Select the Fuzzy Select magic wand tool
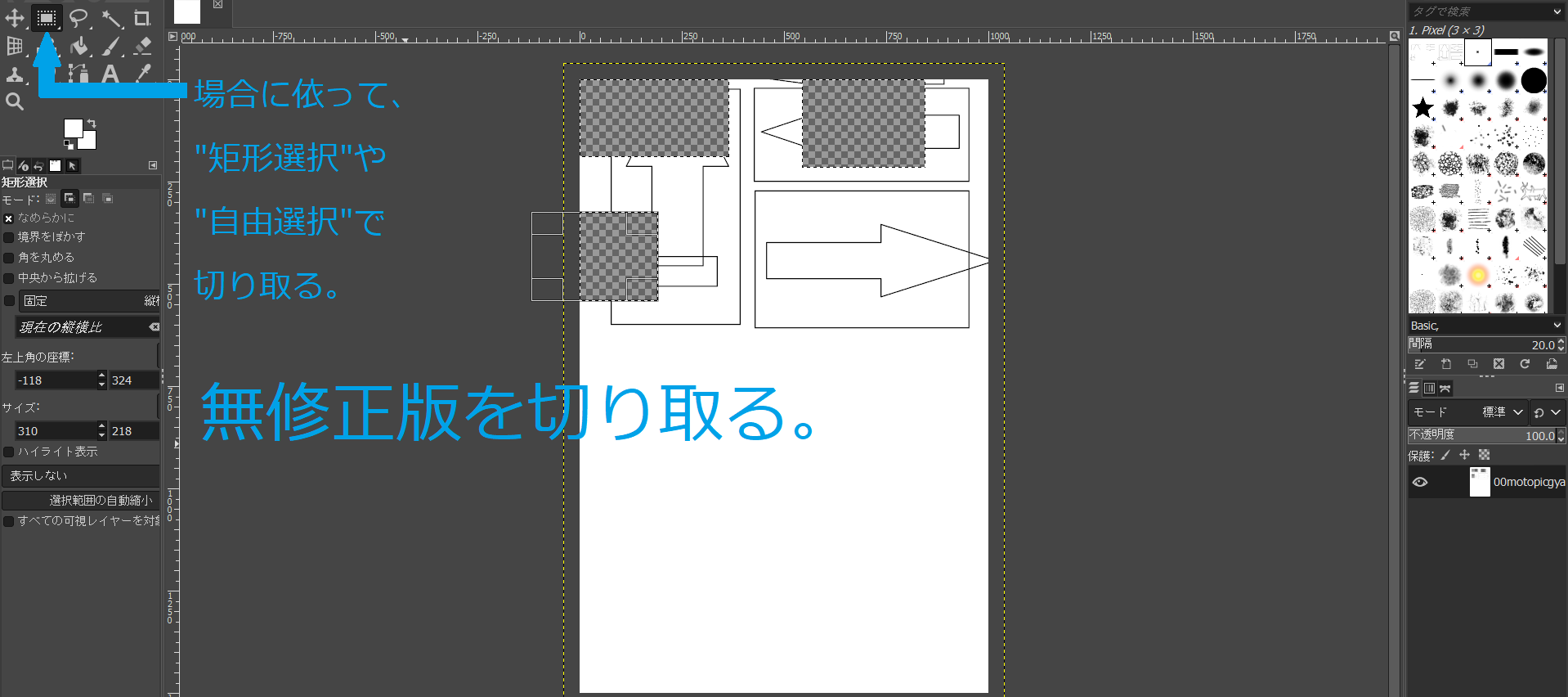This screenshot has width=1568, height=697. [x=111, y=18]
